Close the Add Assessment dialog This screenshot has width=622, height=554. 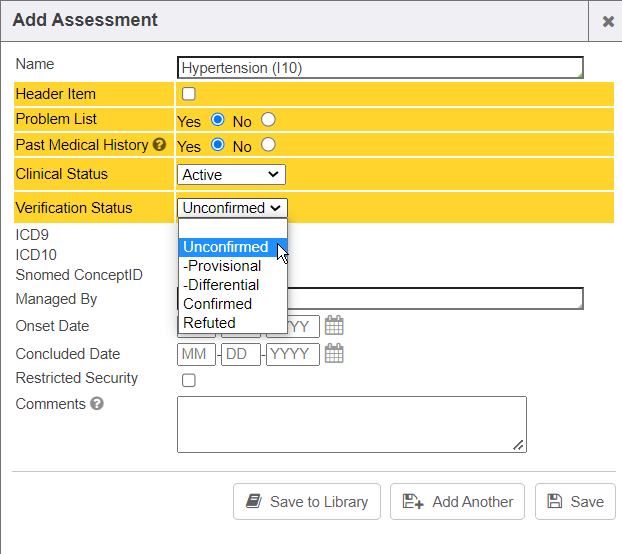coord(608,21)
